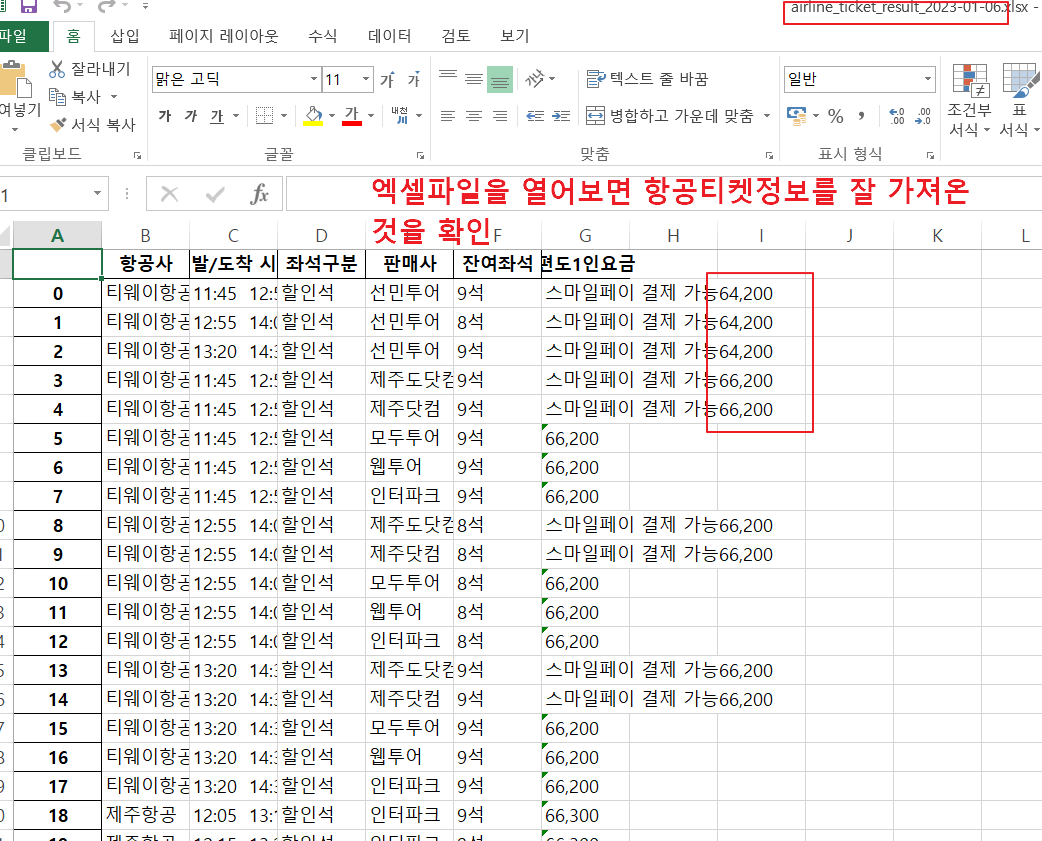Viewport: 1042px width, 841px height.
Task: Open the font color dropdown arrow
Action: [x=371, y=116]
